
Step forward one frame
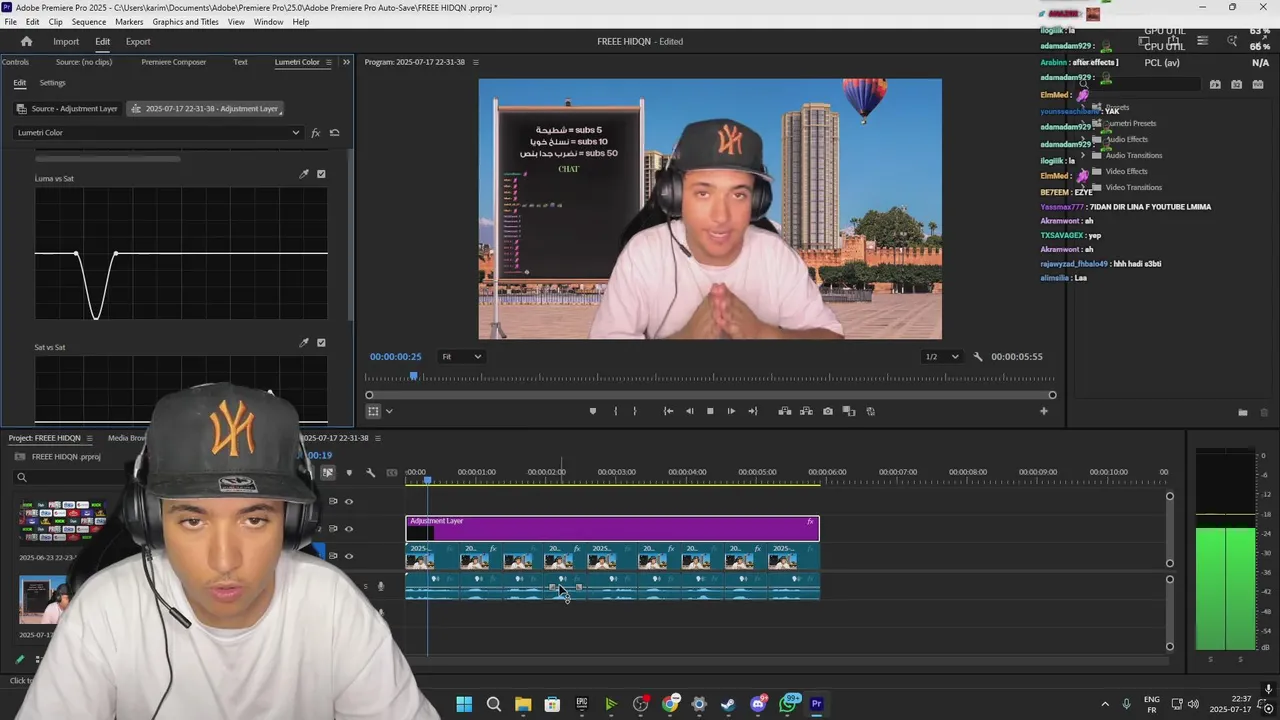click(731, 411)
